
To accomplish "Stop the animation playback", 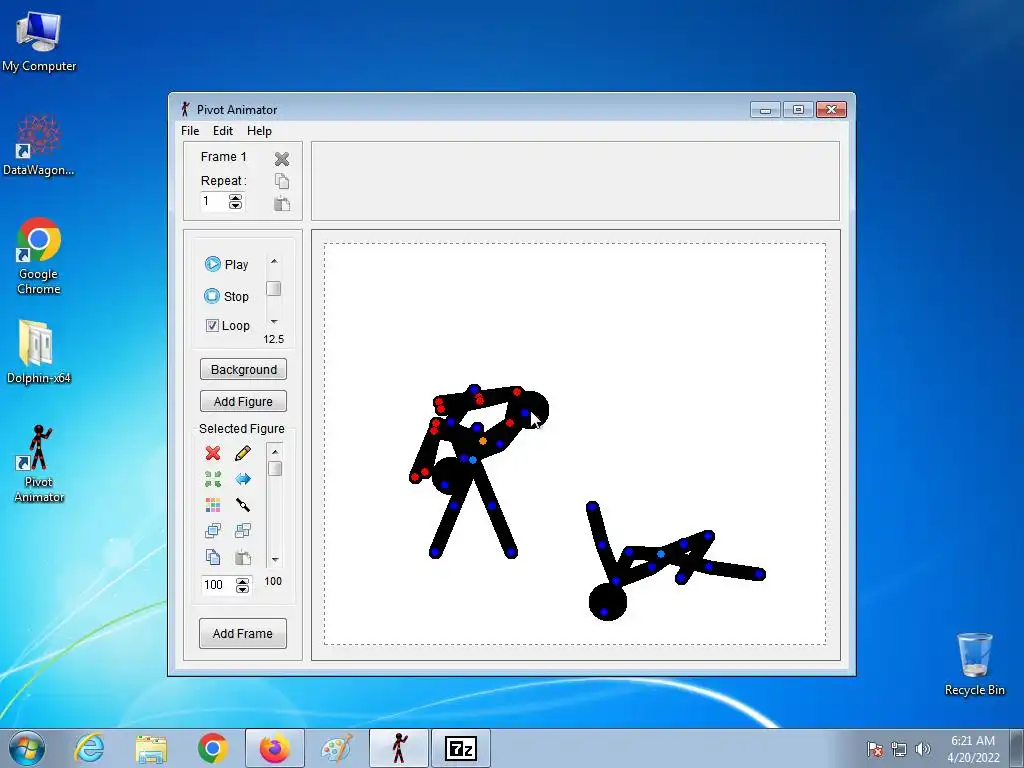I will click(227, 296).
